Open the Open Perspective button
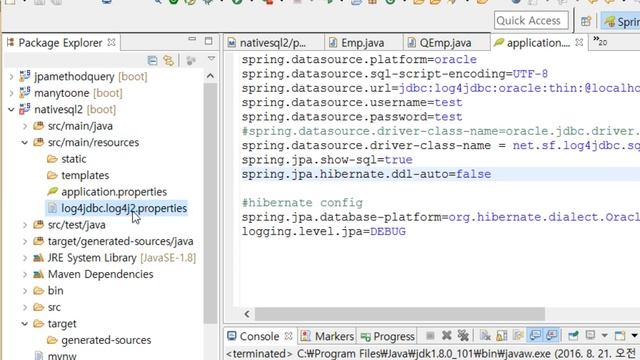Viewport: 640px width, 360px height. [586, 21]
